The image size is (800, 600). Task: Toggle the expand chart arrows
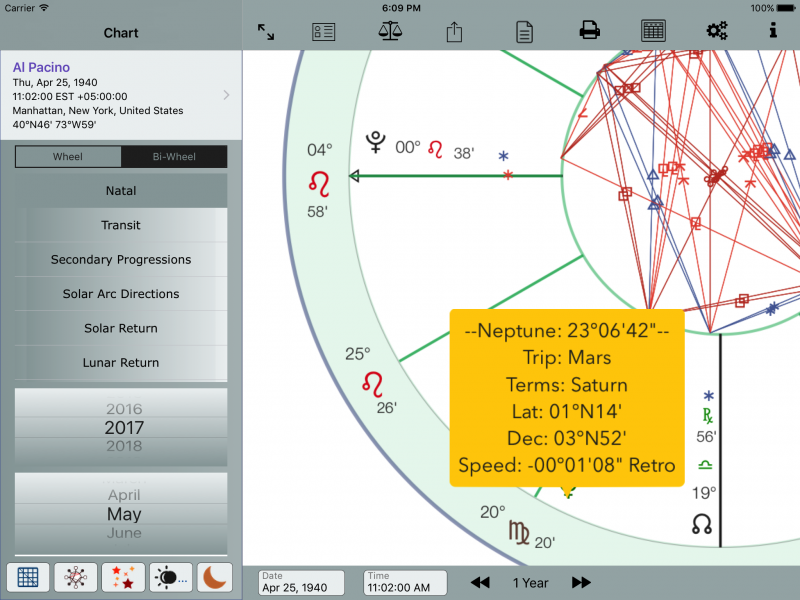[x=265, y=30]
